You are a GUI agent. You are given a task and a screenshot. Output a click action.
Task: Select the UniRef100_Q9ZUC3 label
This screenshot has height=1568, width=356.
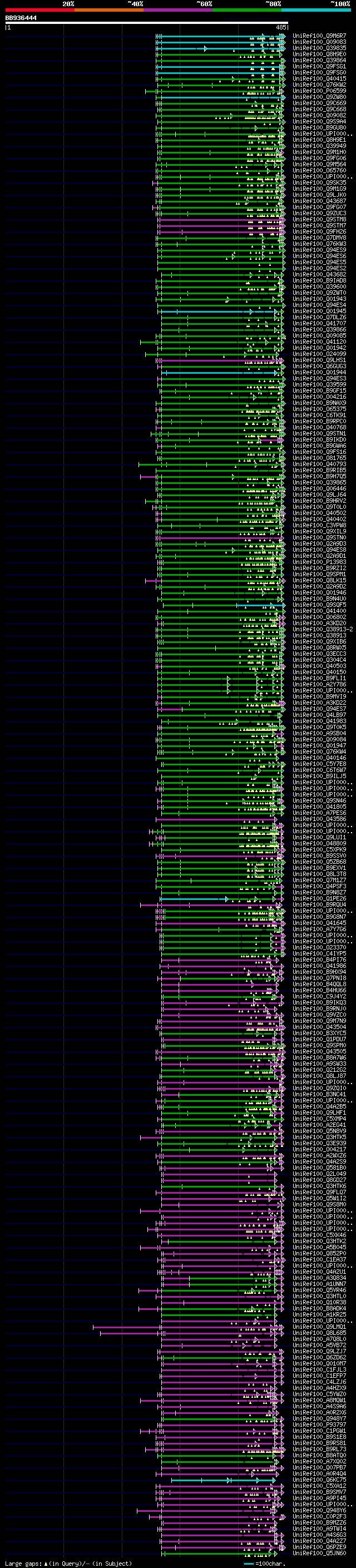(x=319, y=213)
